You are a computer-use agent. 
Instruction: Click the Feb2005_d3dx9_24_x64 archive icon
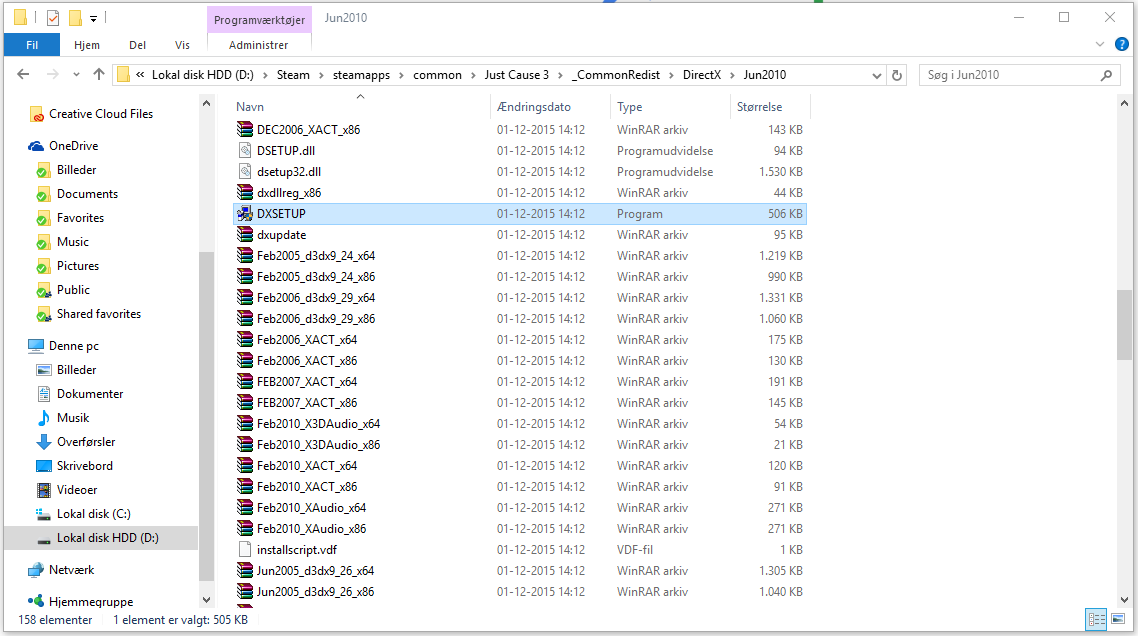(245, 256)
